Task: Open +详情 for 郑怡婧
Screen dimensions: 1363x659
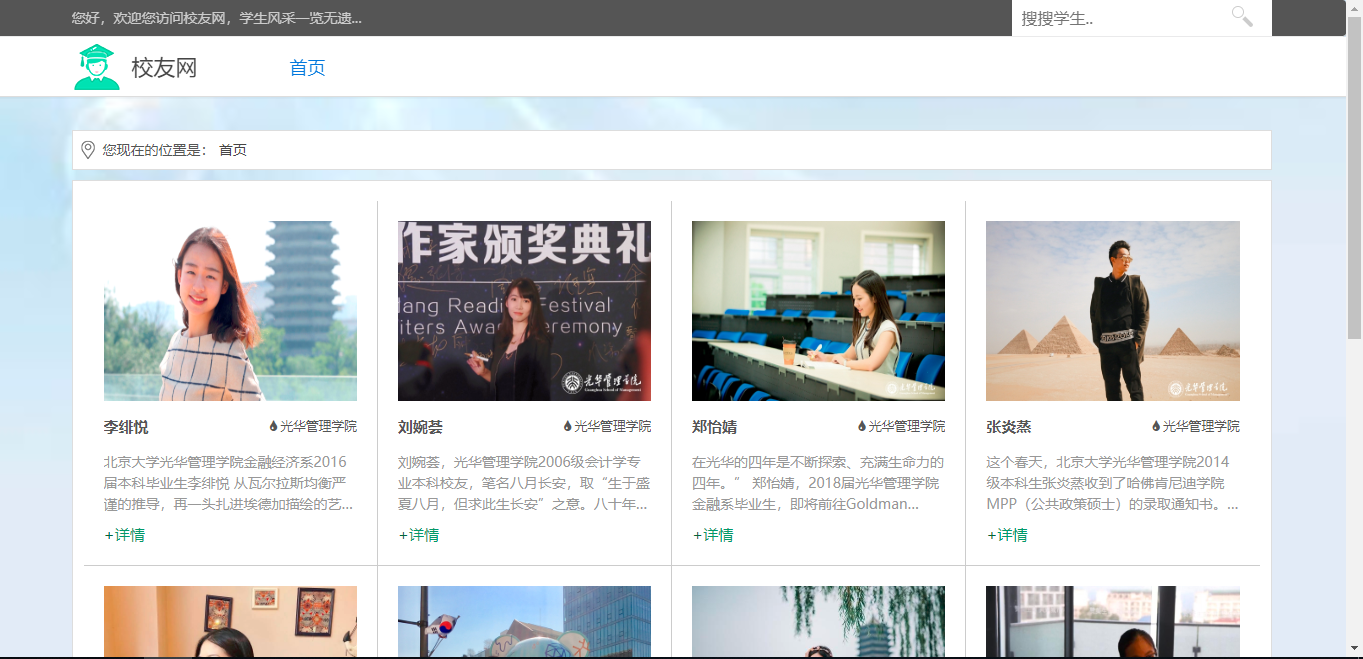Action: [x=713, y=535]
